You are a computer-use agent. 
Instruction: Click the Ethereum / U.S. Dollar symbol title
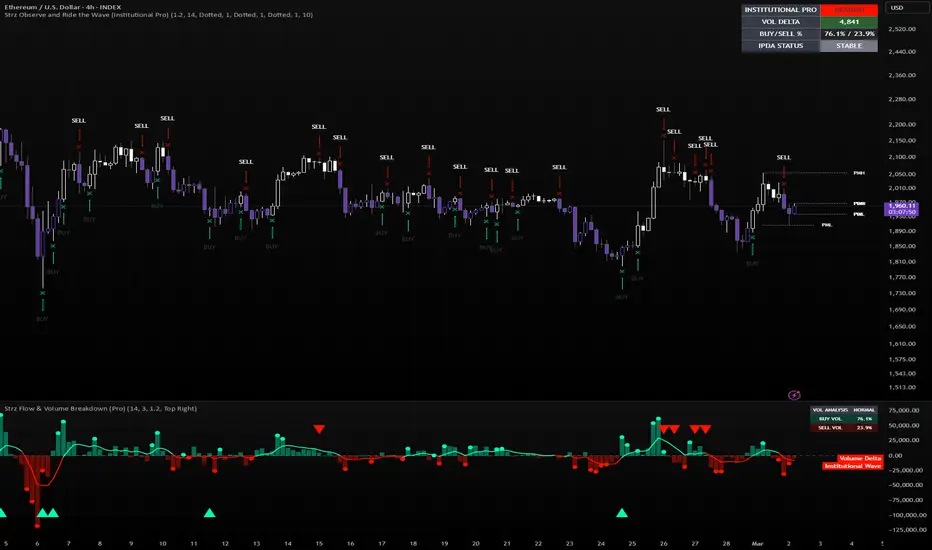point(62,7)
